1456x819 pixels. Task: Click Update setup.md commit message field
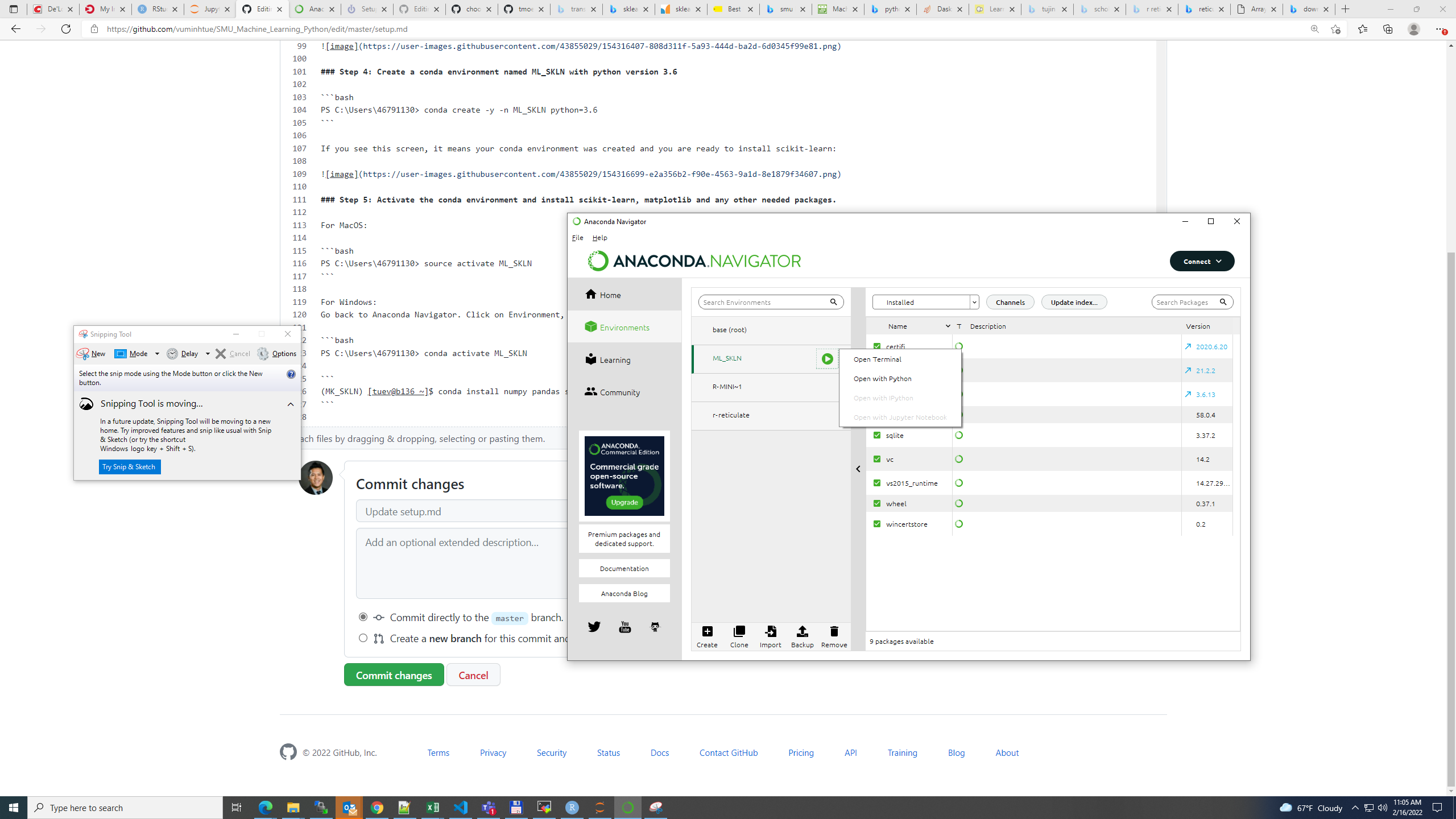pyautogui.click(x=462, y=511)
